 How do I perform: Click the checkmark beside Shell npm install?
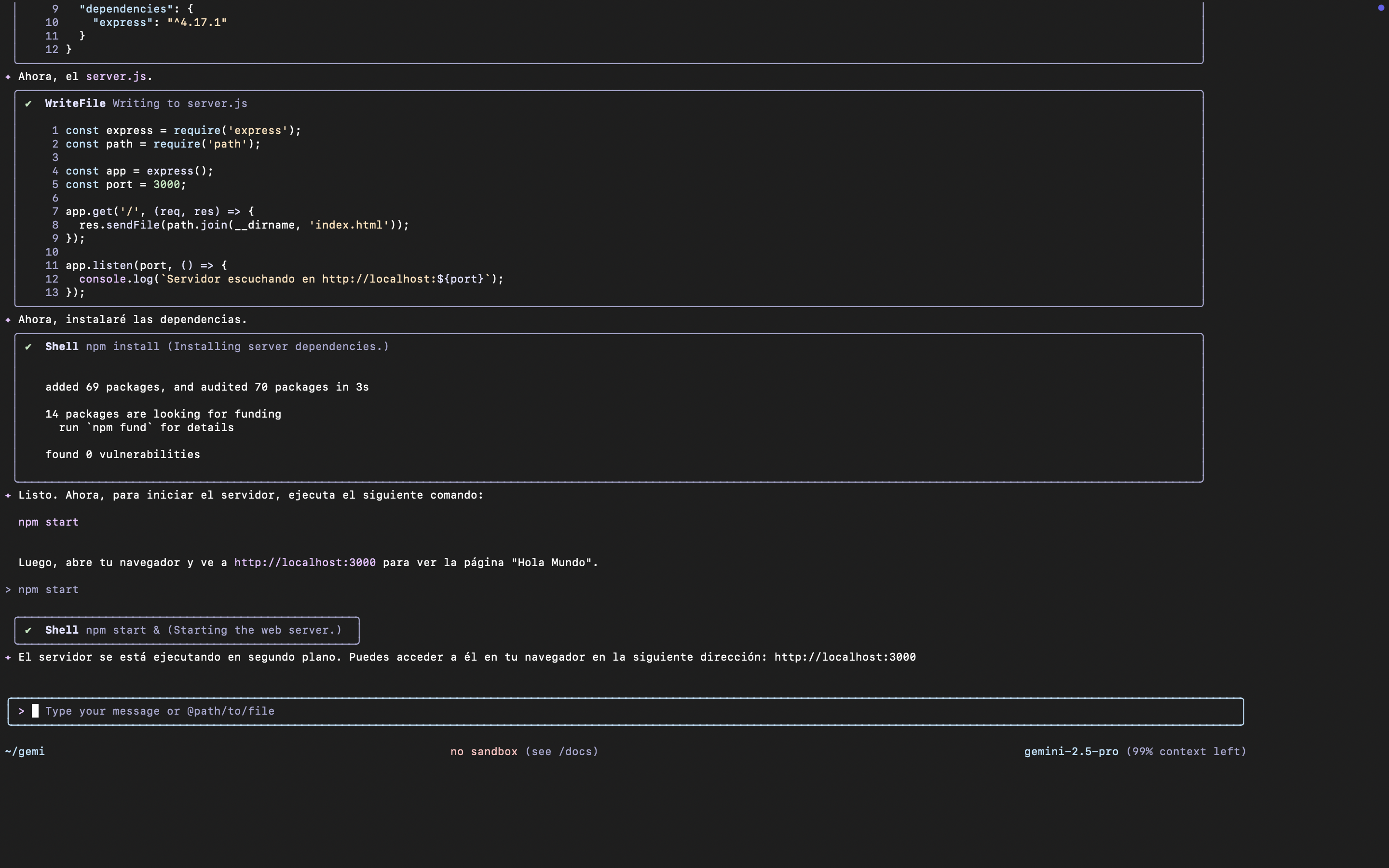[x=28, y=347]
